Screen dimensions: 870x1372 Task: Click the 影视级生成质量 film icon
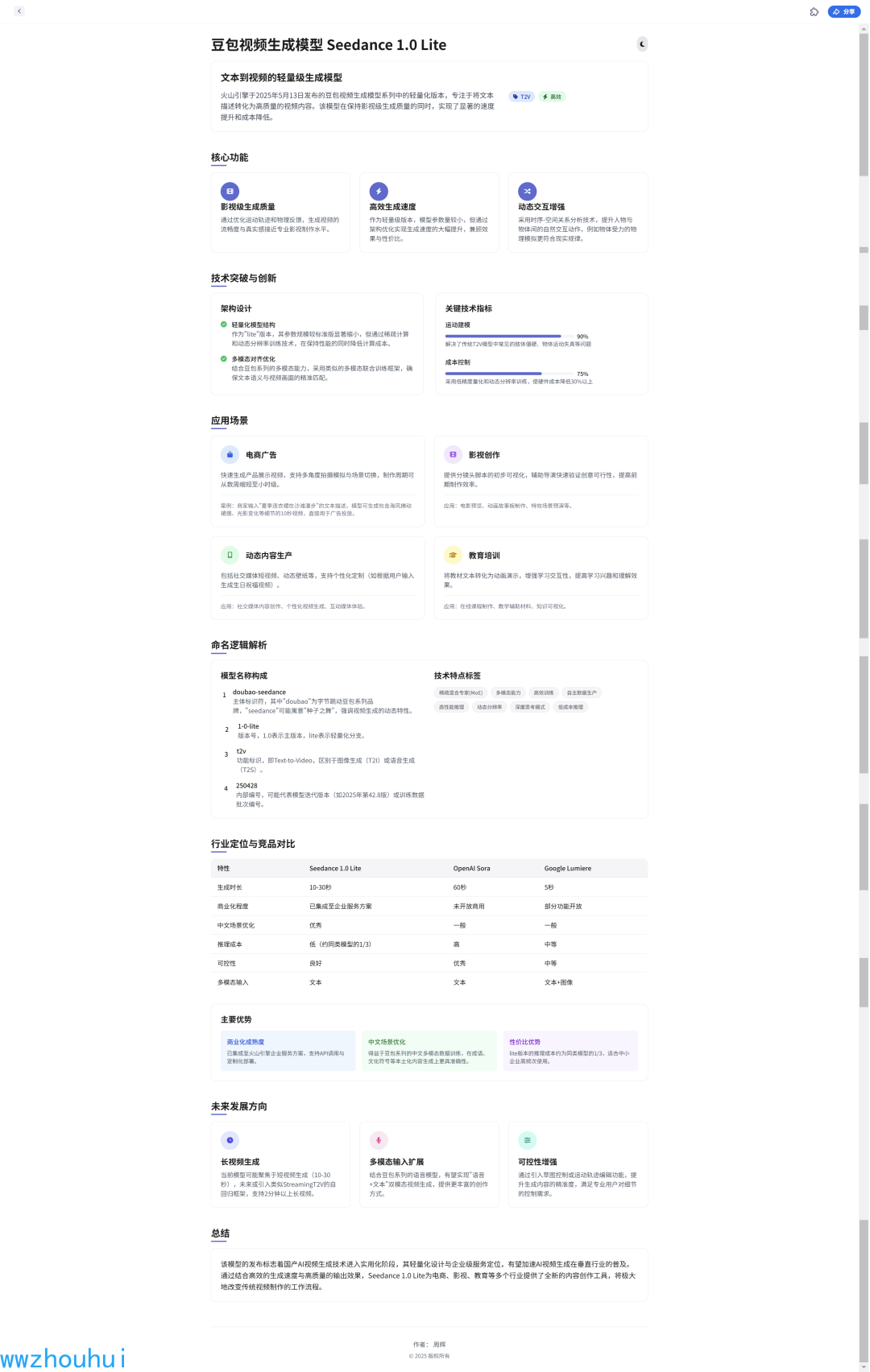click(230, 192)
